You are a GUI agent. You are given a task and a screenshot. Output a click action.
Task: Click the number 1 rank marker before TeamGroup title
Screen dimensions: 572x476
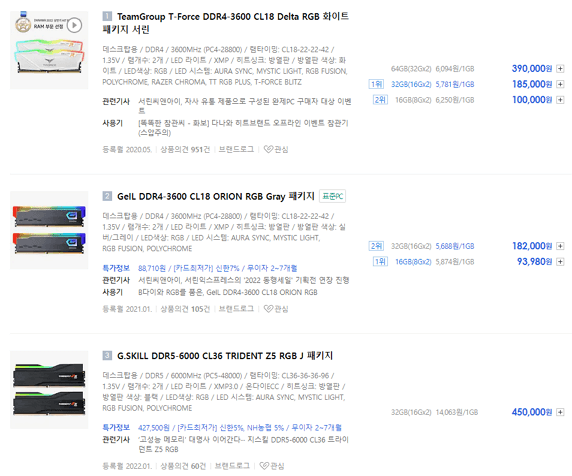(x=107, y=16)
